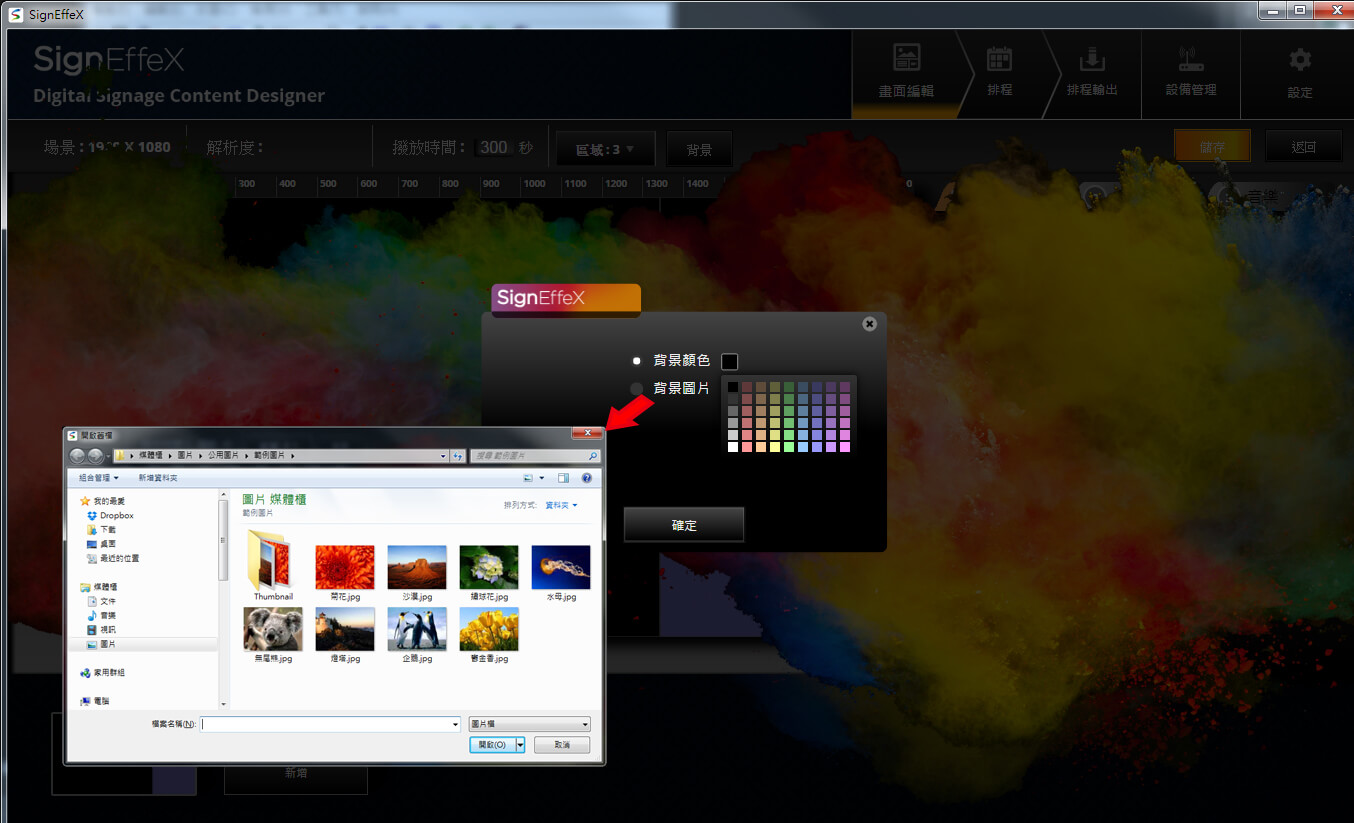This screenshot has height=823, width=1354.
Task: Open the 排列方式 資料夾 arrangement dropdown
Action: coord(560,505)
